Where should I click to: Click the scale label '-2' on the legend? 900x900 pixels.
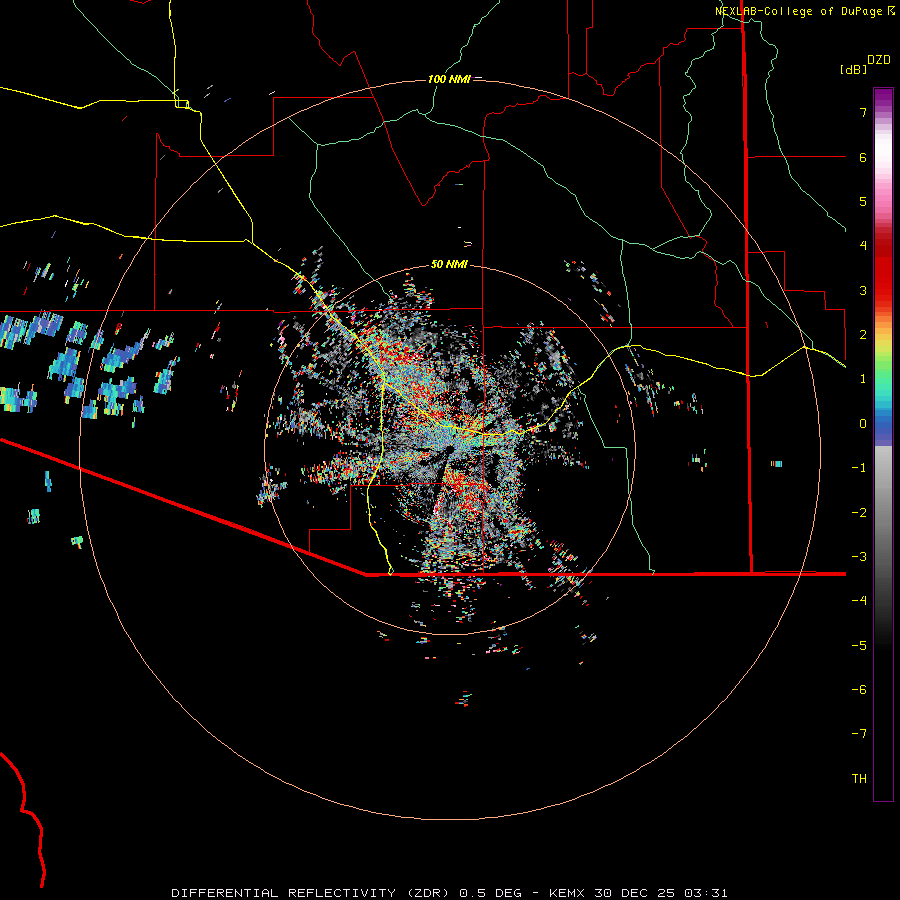[859, 512]
